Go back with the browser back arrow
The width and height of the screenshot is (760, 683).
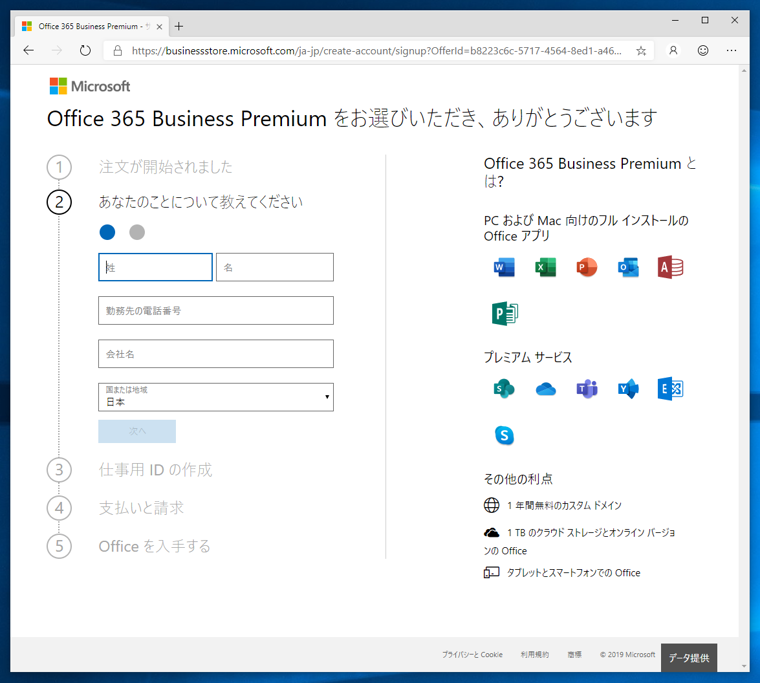pyautogui.click(x=29, y=50)
